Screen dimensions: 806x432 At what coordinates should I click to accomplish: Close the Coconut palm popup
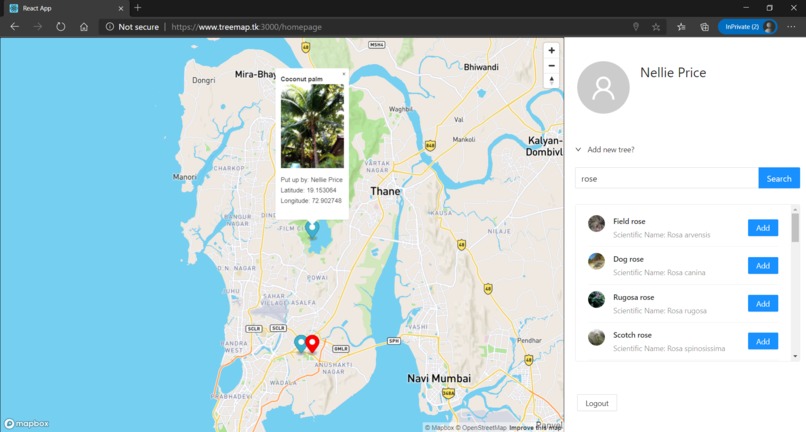click(x=344, y=74)
